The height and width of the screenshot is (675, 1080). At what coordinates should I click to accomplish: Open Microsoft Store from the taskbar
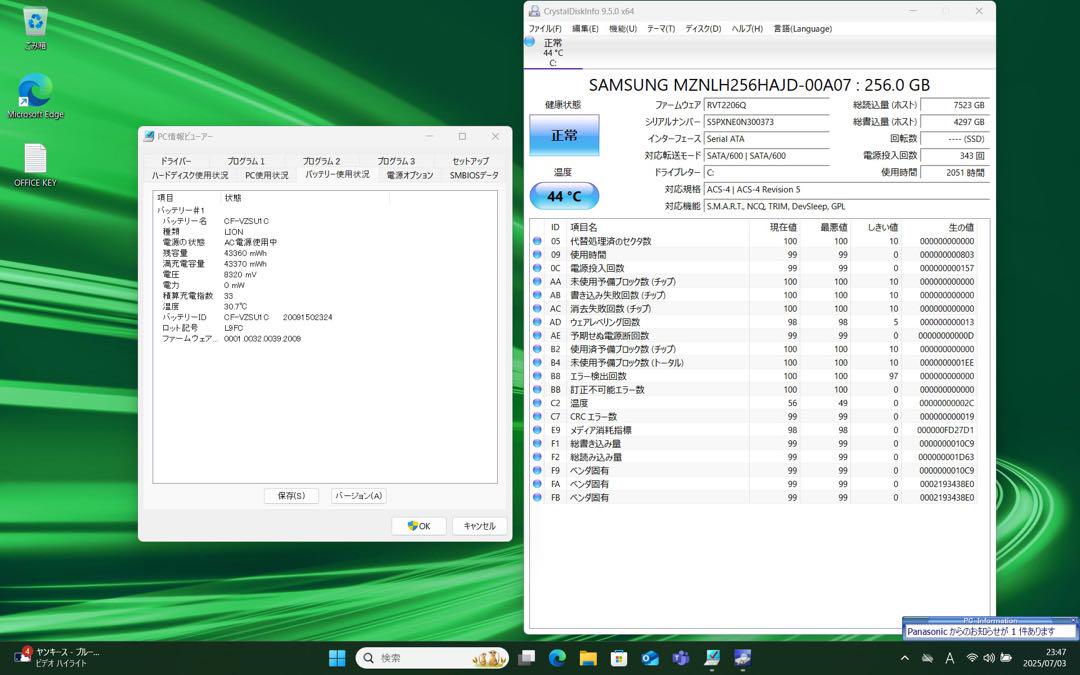point(619,658)
